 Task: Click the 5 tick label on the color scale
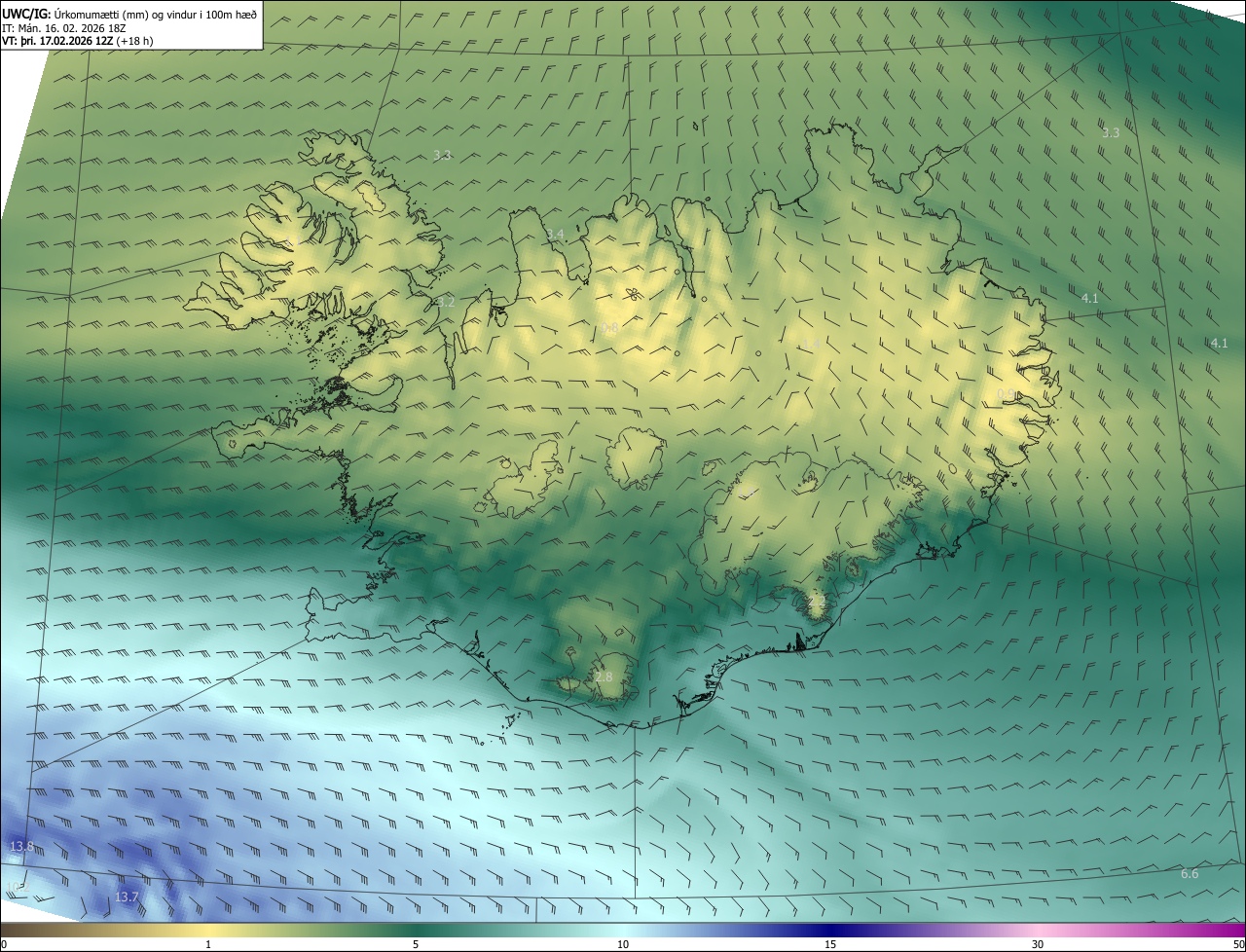[416, 944]
